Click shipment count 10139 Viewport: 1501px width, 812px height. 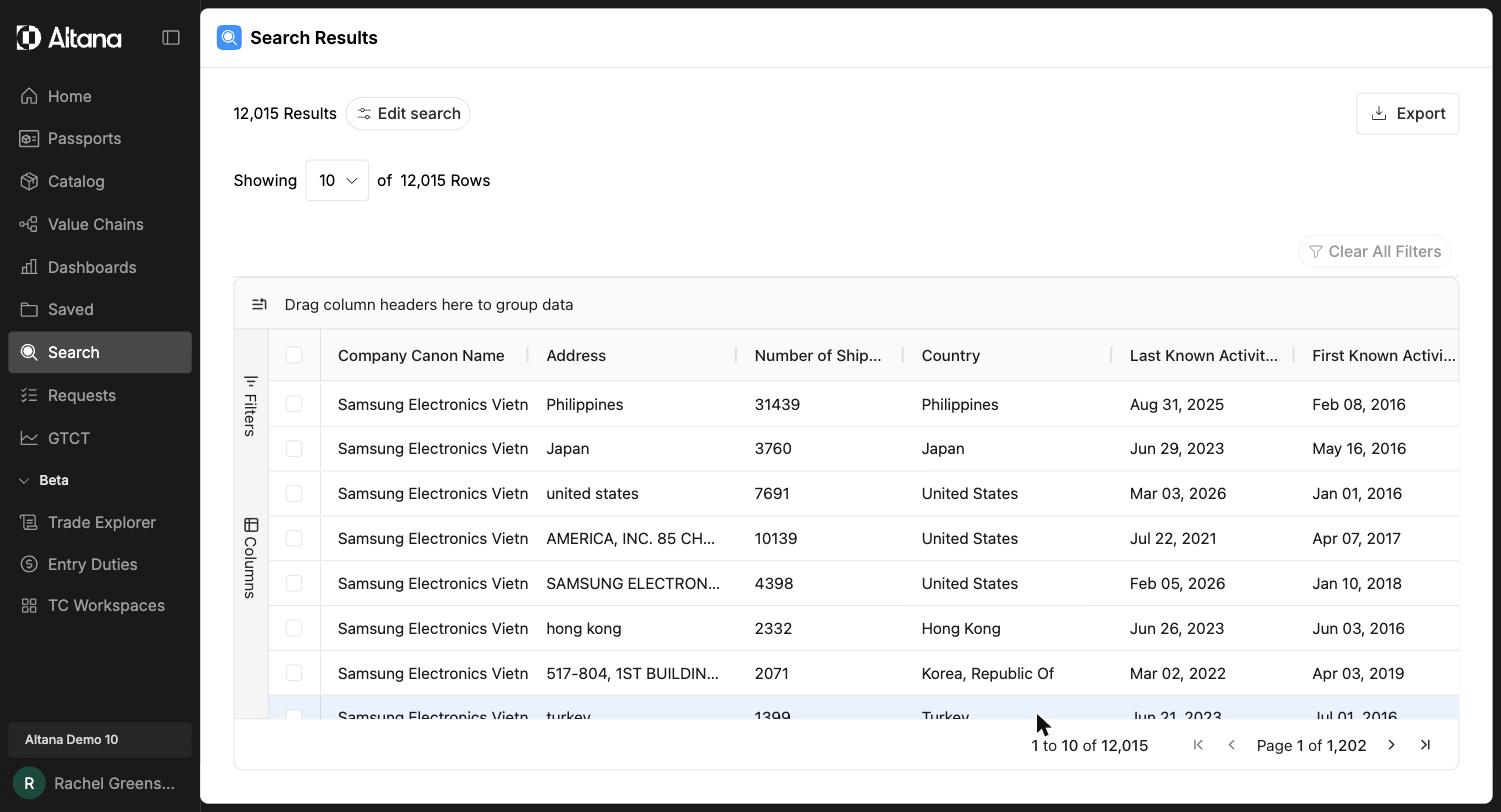click(x=776, y=538)
